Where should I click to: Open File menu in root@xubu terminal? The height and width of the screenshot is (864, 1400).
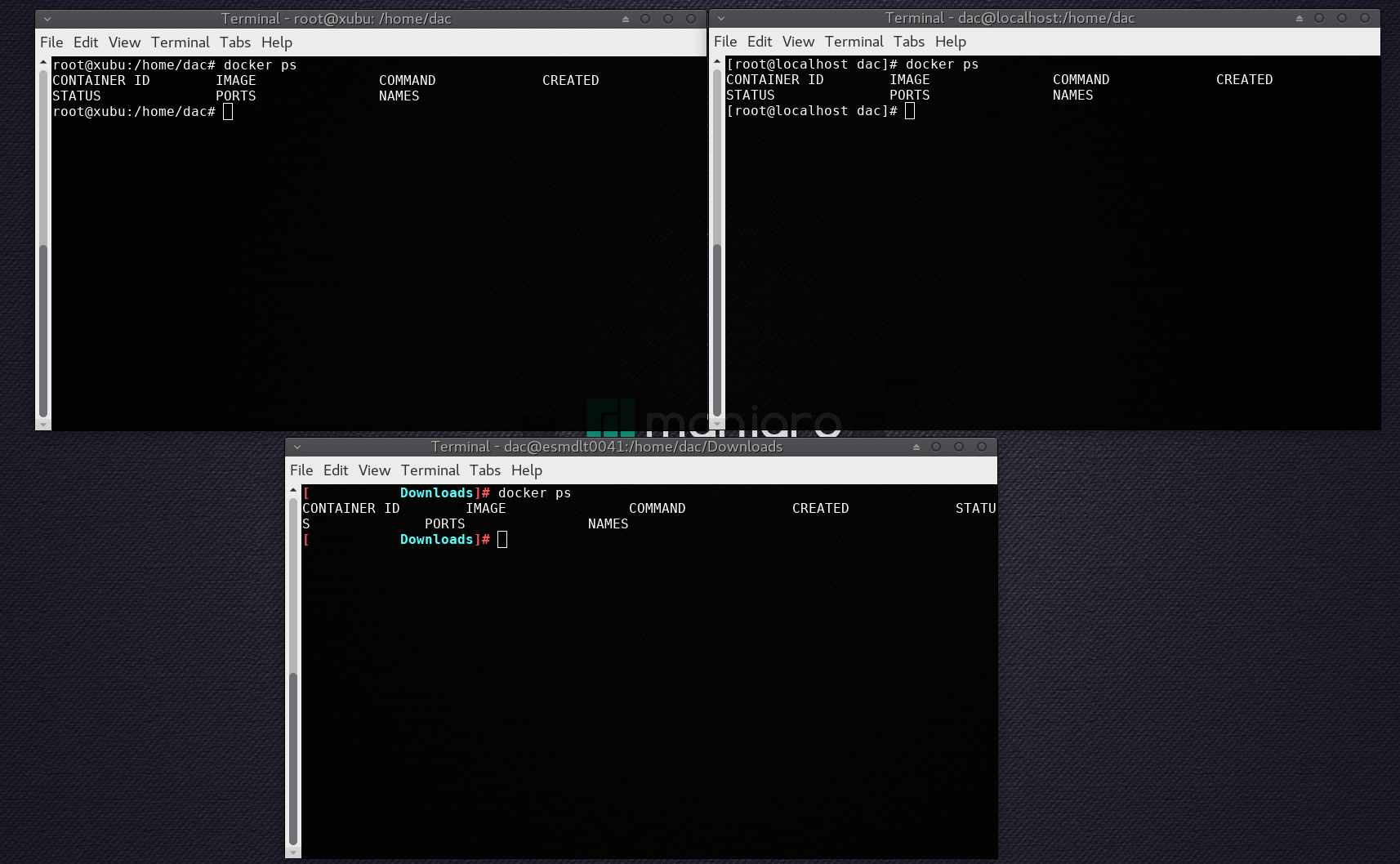click(51, 42)
